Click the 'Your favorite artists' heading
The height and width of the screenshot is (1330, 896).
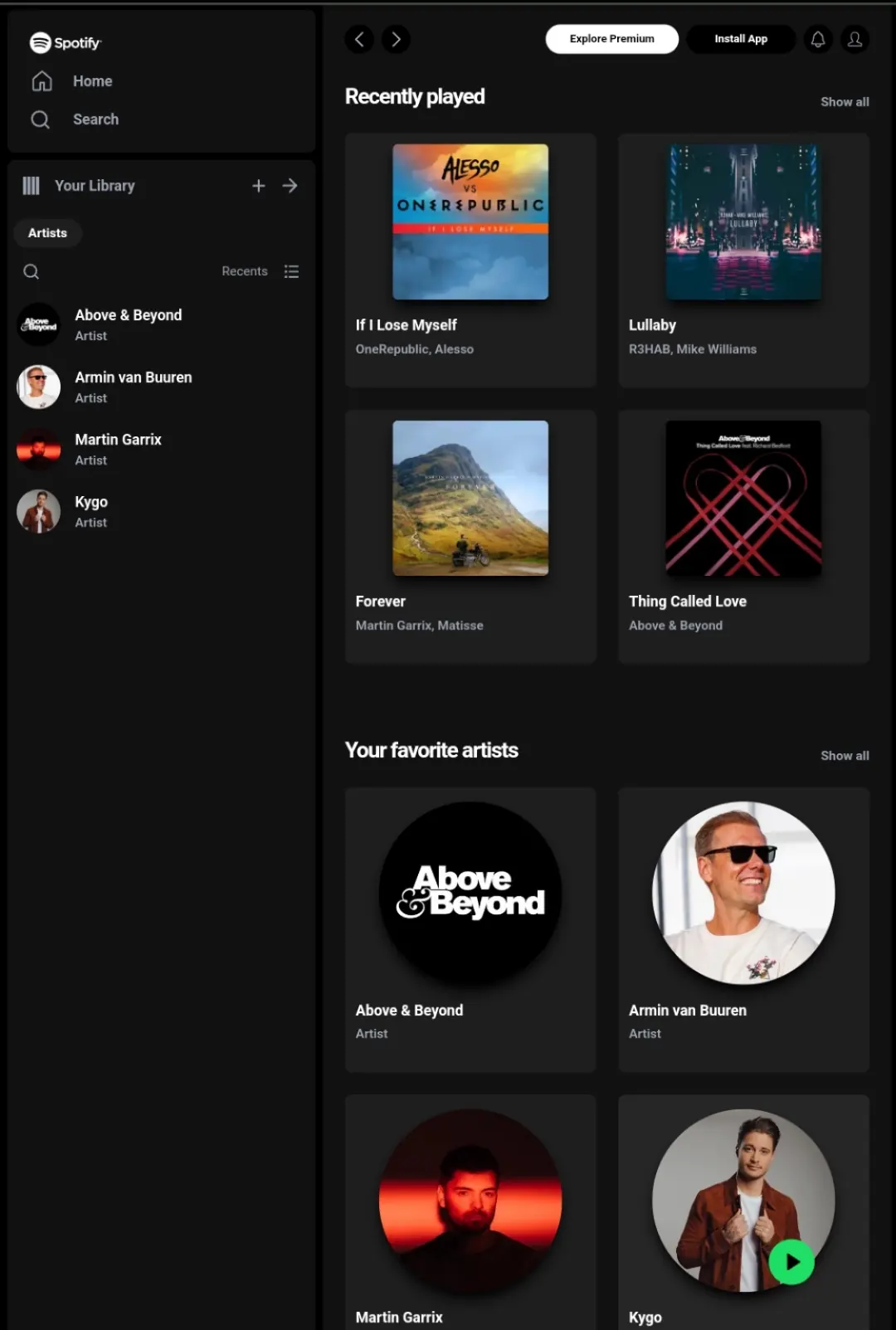431,750
